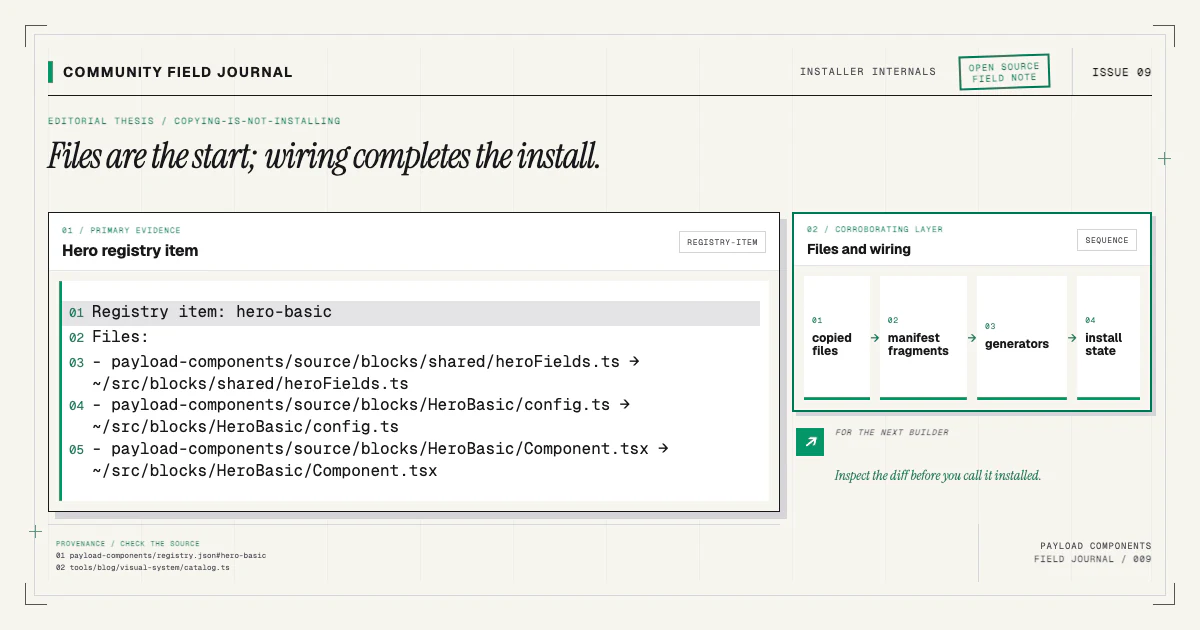The image size is (1200, 630).
Task: Select the code line reading Files:
Action: (120, 337)
